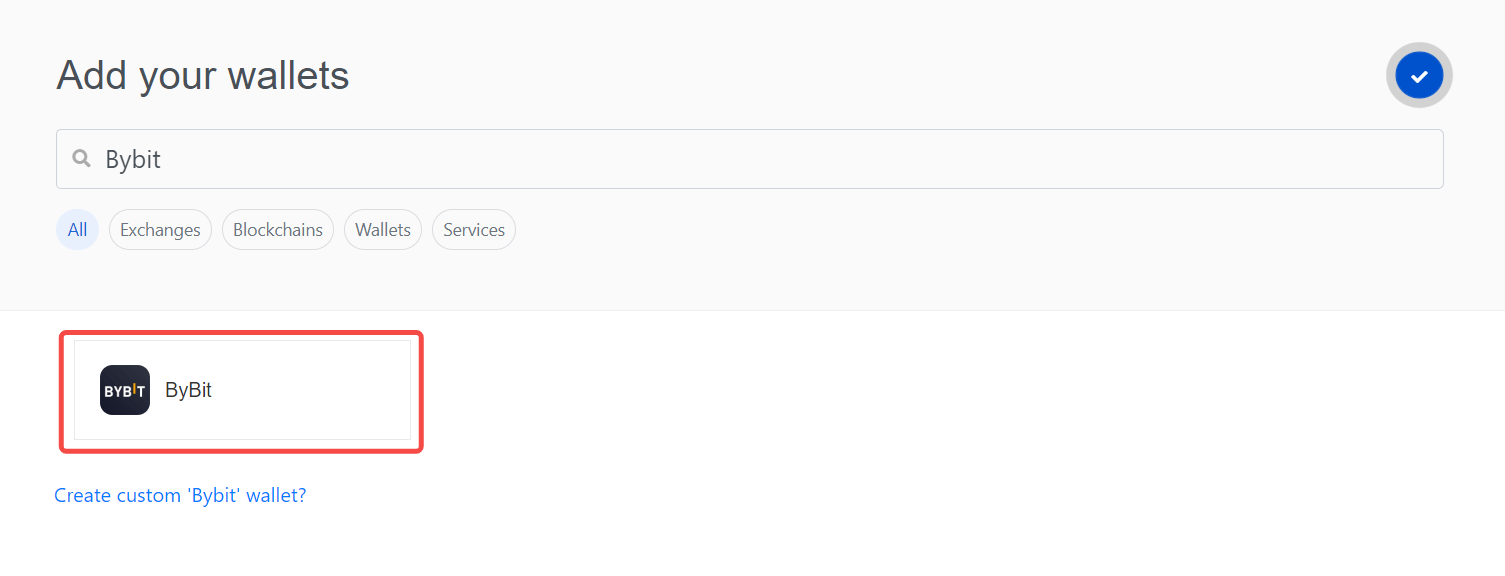Choose the Exchanges category chip
Image resolution: width=1505 pixels, height=576 pixels.
pos(160,230)
